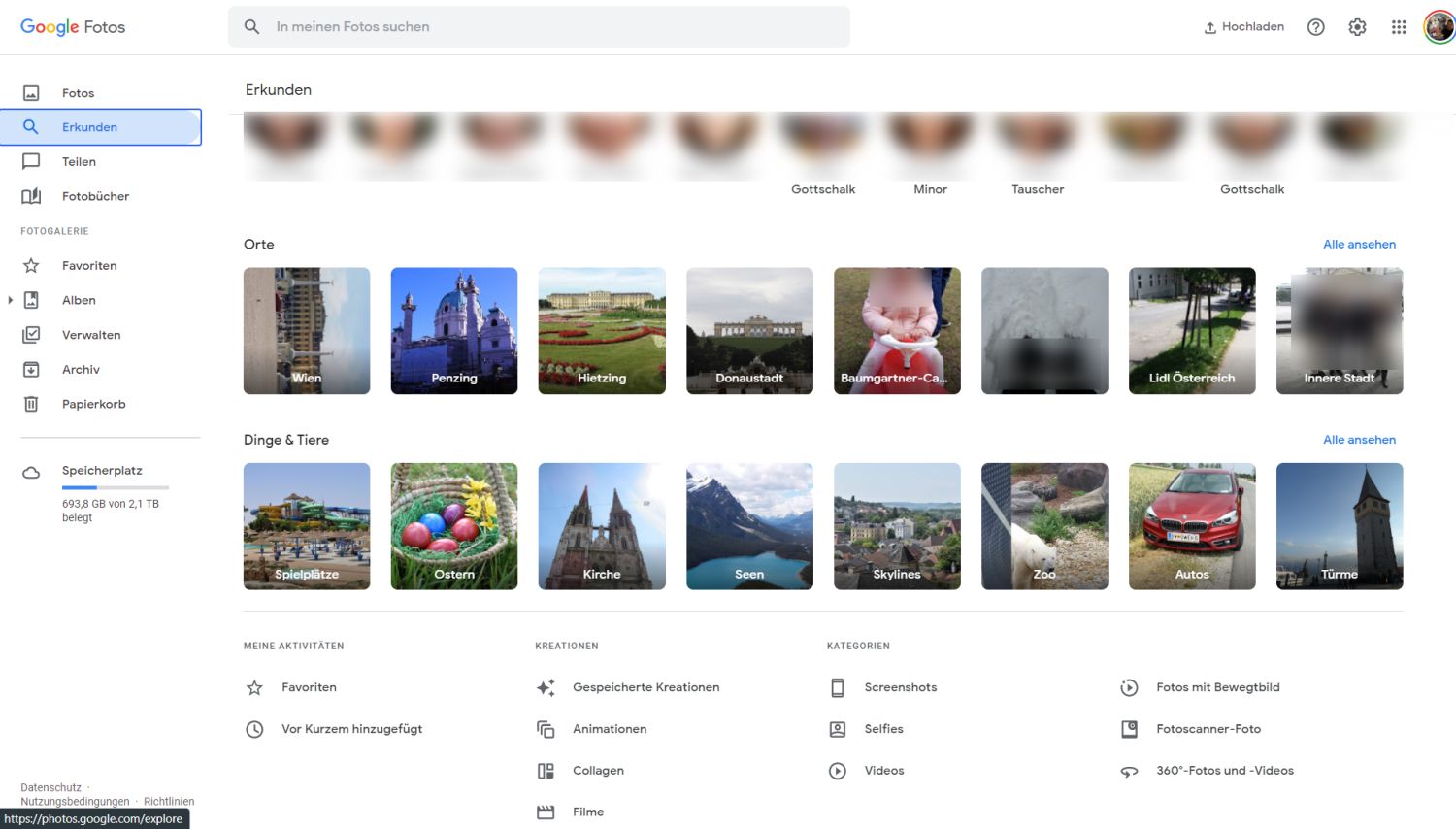Open Archiv from the sidebar icon
This screenshot has width=1456, height=829.
(31, 370)
